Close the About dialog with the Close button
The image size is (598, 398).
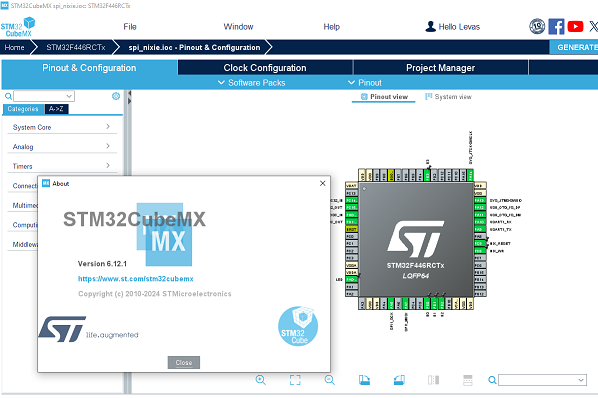[x=184, y=363]
